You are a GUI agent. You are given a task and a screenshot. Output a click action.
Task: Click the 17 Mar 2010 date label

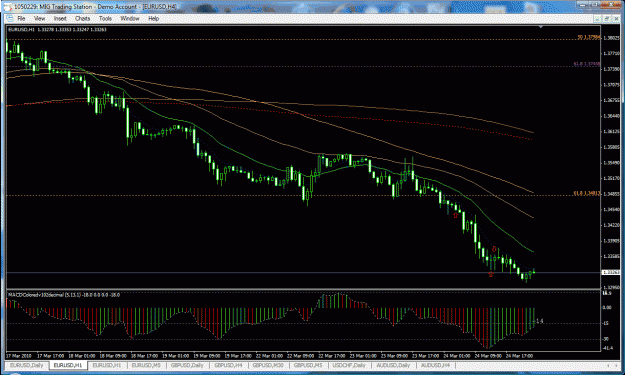coord(19,355)
